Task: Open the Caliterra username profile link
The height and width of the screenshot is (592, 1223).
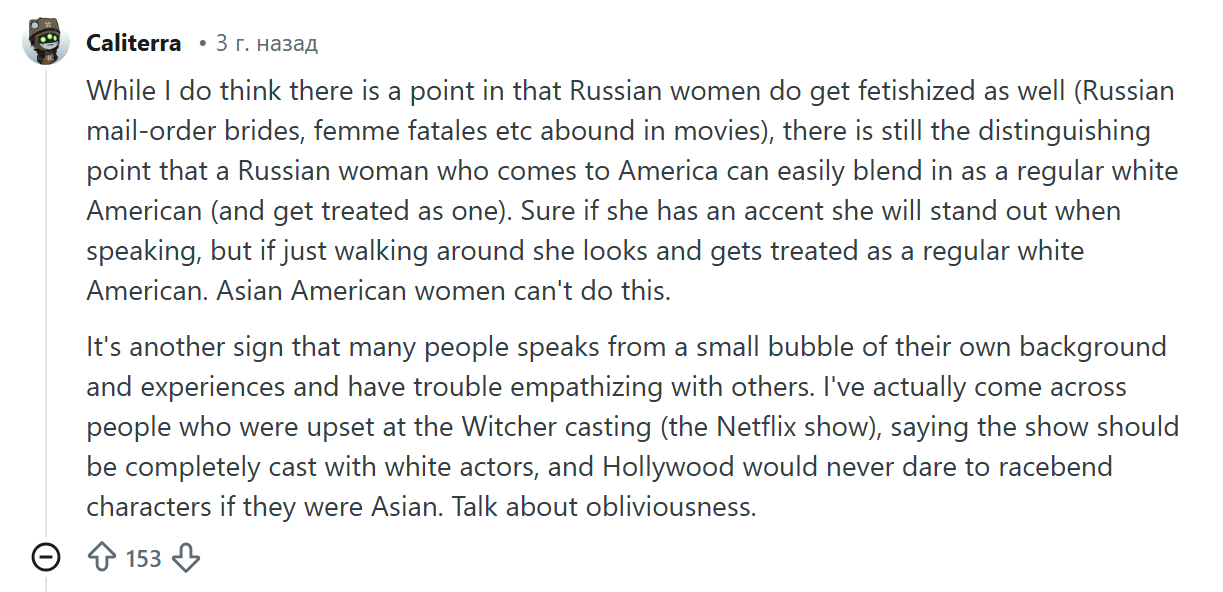Action: pyautogui.click(x=134, y=43)
